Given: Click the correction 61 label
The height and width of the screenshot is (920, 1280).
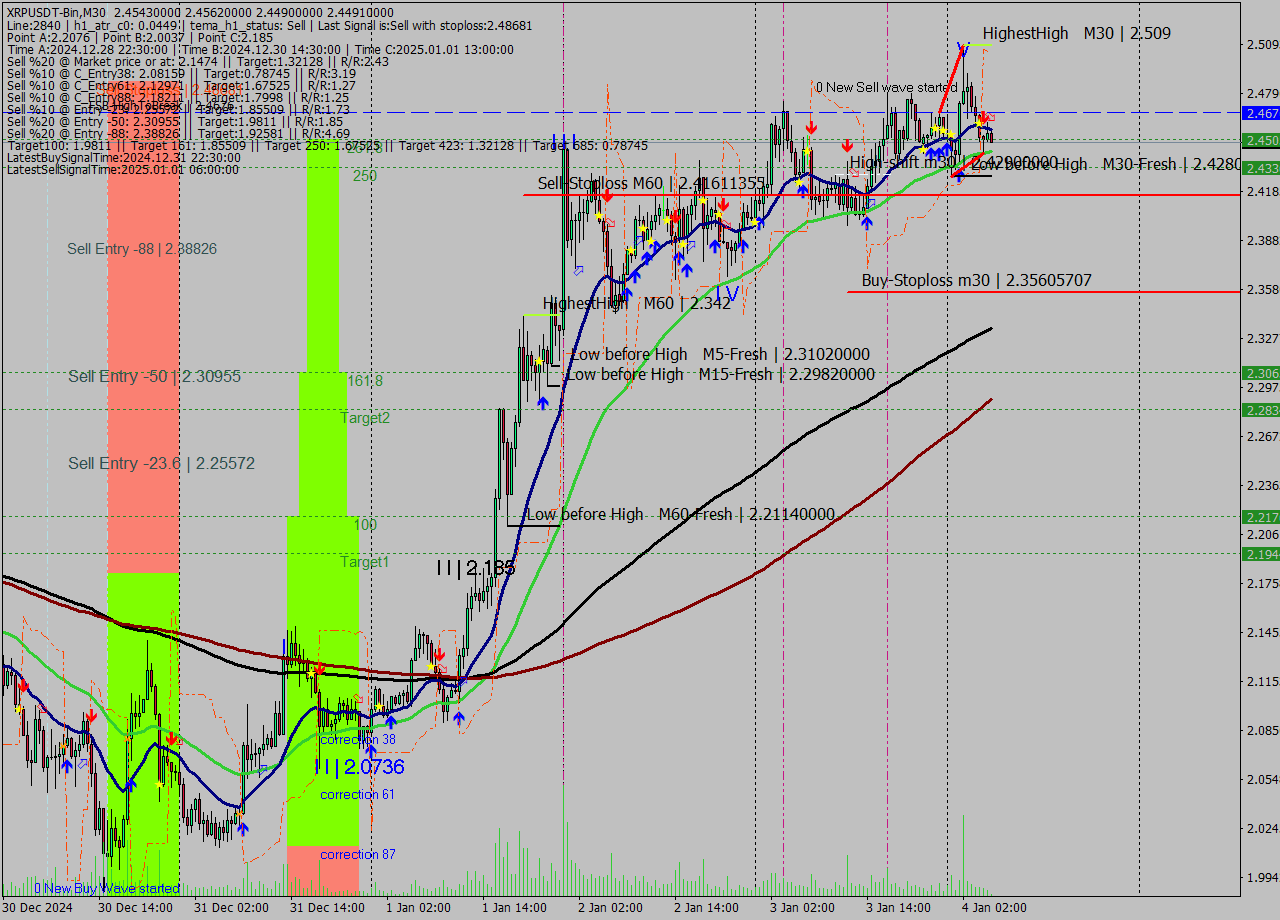Looking at the screenshot, I should click(358, 794).
